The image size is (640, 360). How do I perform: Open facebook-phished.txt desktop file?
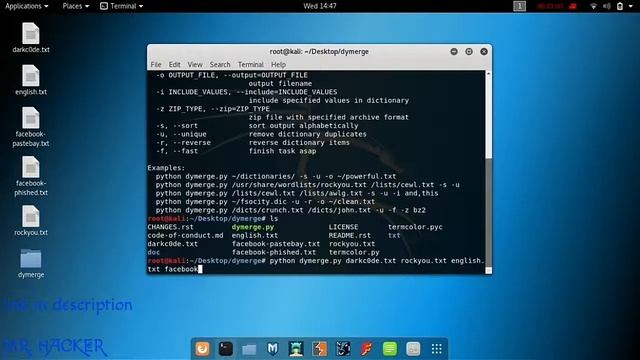(x=31, y=176)
